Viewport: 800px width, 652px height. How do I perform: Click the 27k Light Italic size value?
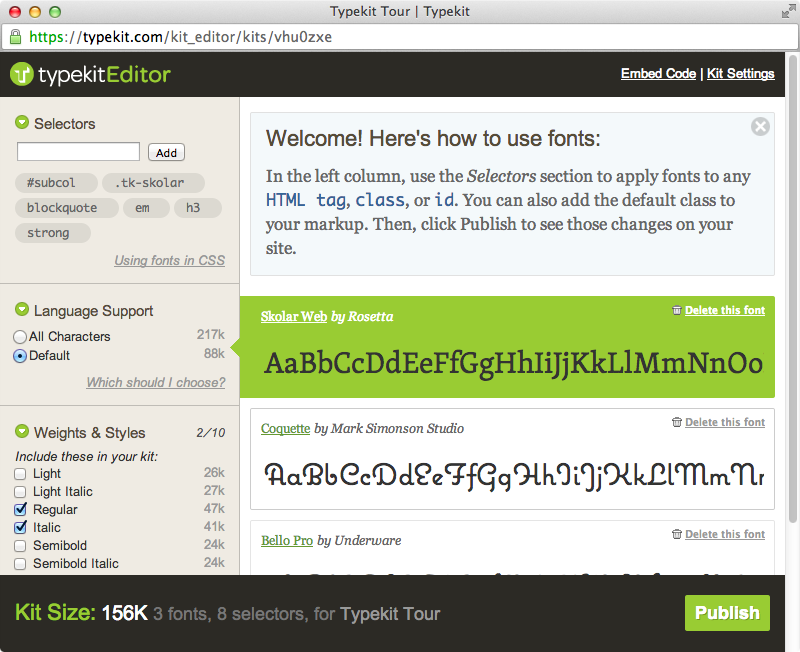(x=214, y=490)
